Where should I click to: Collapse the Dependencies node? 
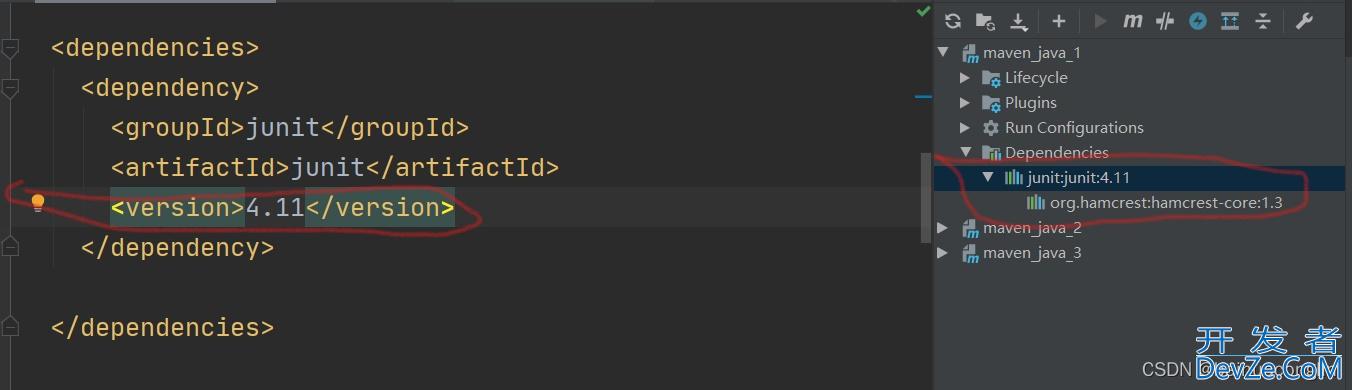pos(965,153)
